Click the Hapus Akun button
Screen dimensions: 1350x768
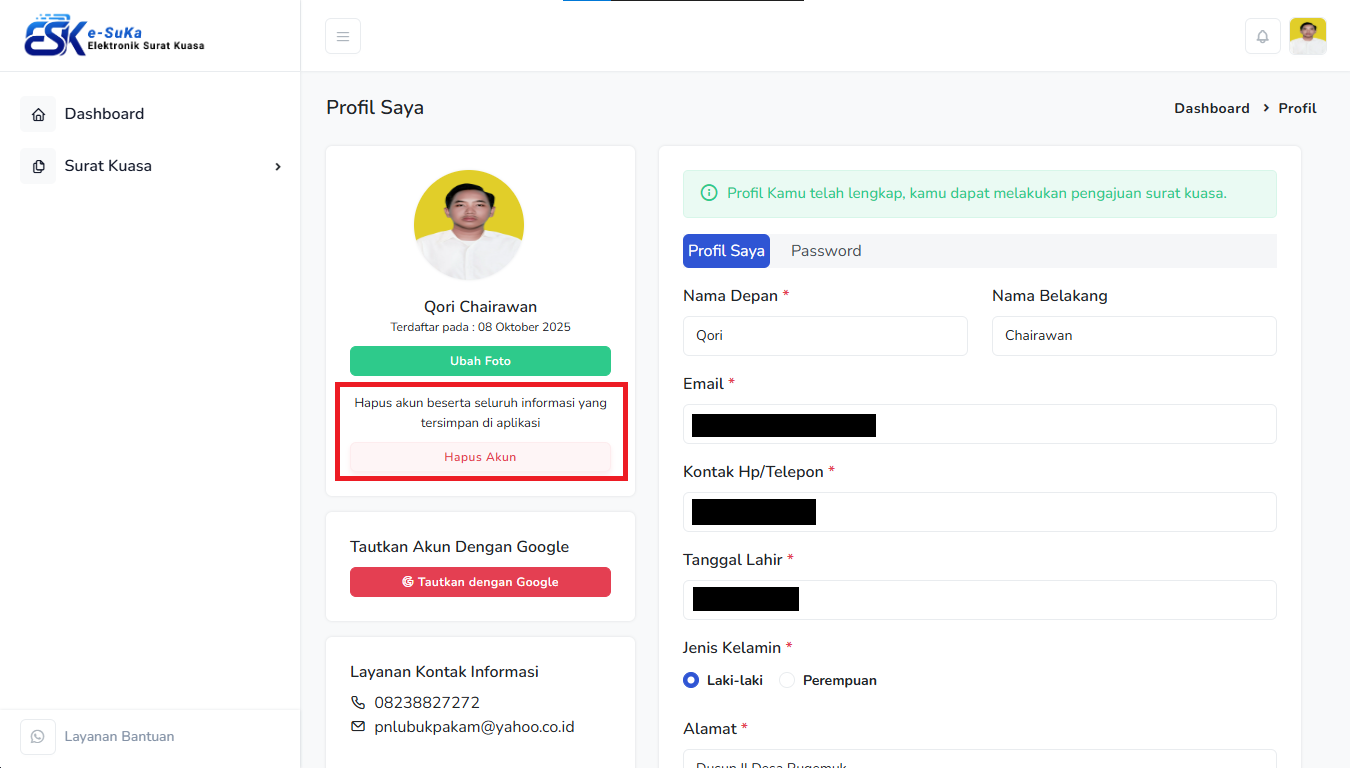[x=480, y=457]
